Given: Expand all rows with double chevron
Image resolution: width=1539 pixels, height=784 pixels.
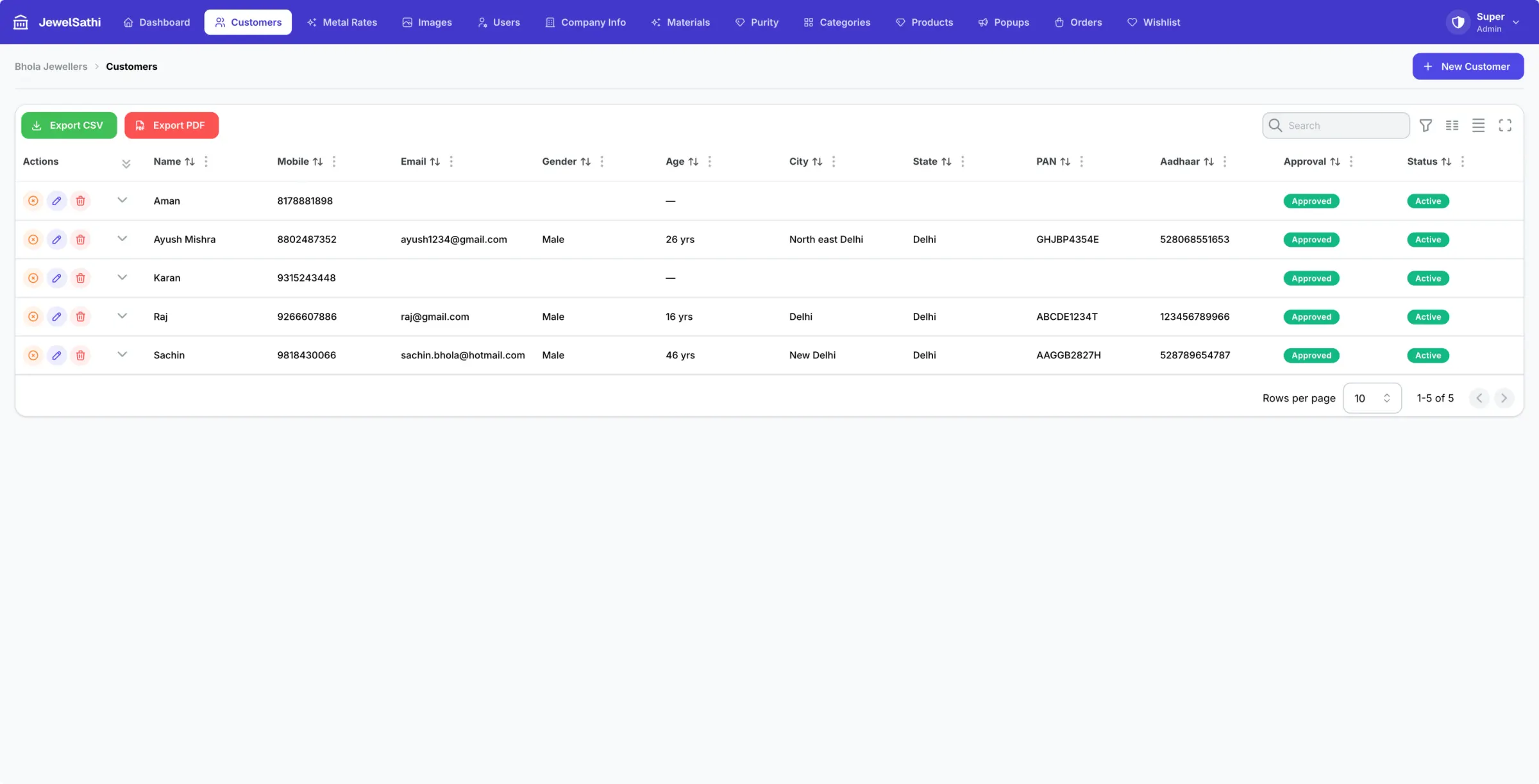Looking at the screenshot, I should [126, 163].
